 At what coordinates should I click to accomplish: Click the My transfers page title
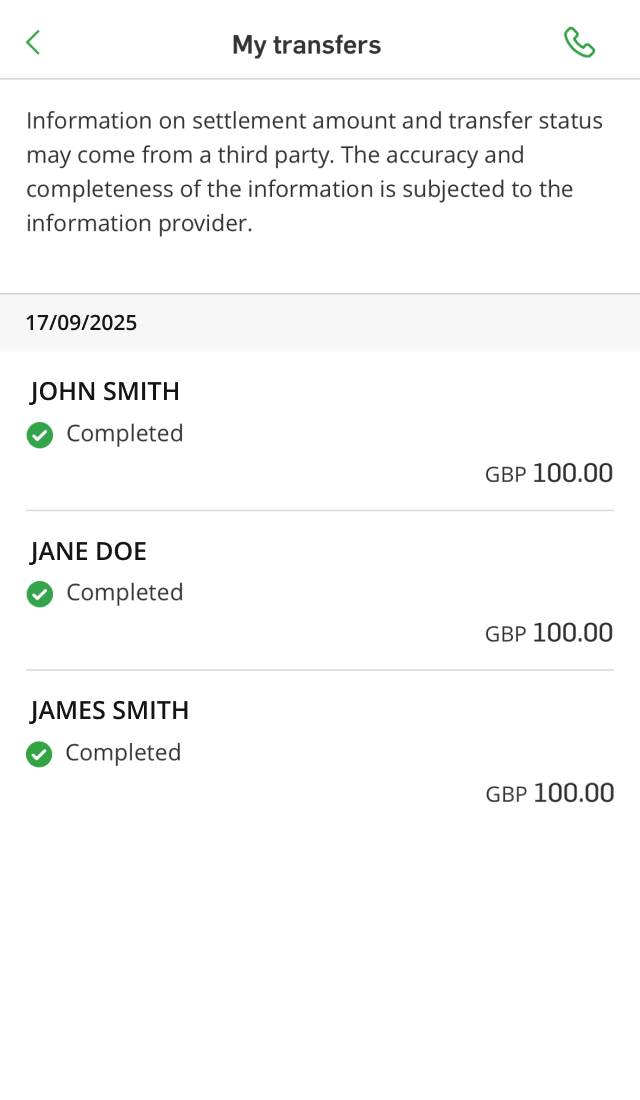click(306, 45)
